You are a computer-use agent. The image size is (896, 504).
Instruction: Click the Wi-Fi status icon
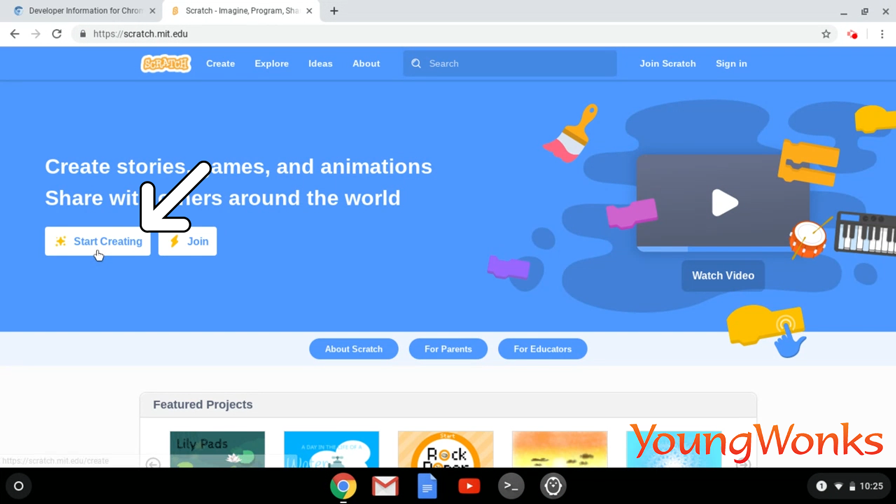(x=838, y=486)
